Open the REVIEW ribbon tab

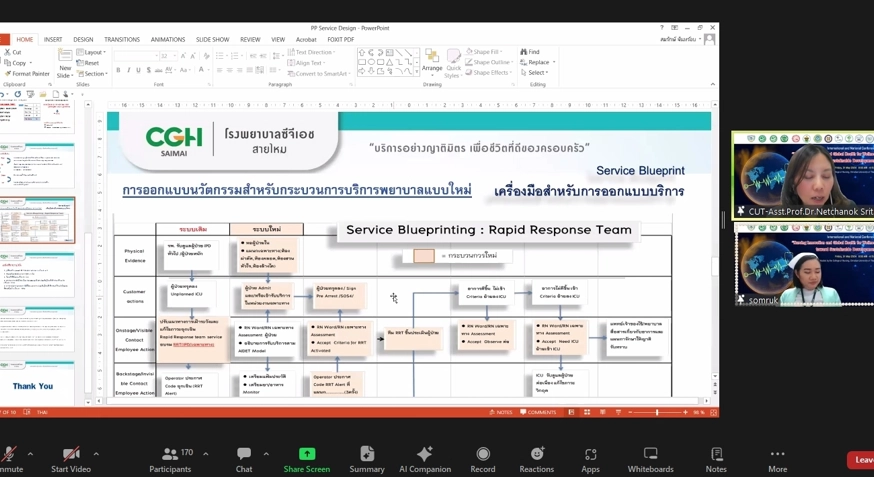coord(250,40)
